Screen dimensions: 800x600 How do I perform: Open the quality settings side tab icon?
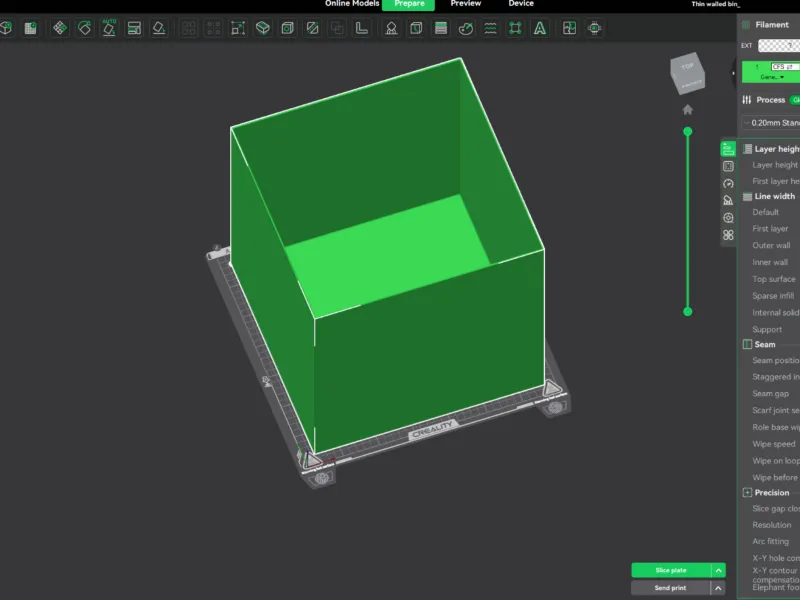point(728,149)
